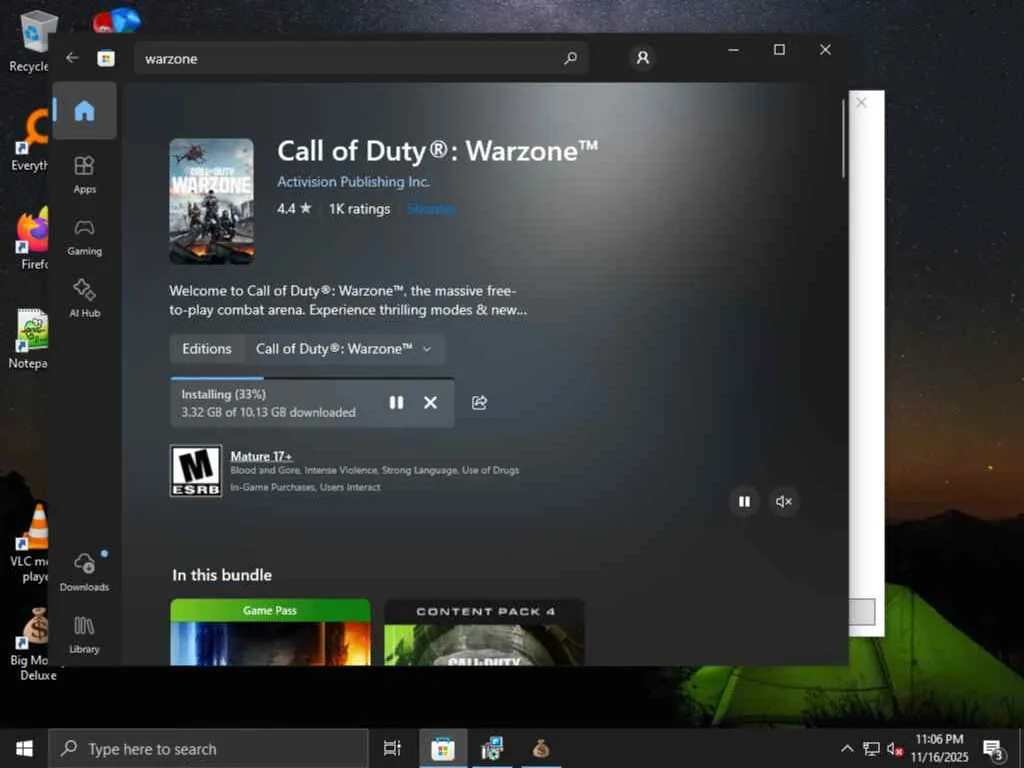Image resolution: width=1024 pixels, height=768 pixels.
Task: Open Task View from taskbar
Action: point(392,748)
